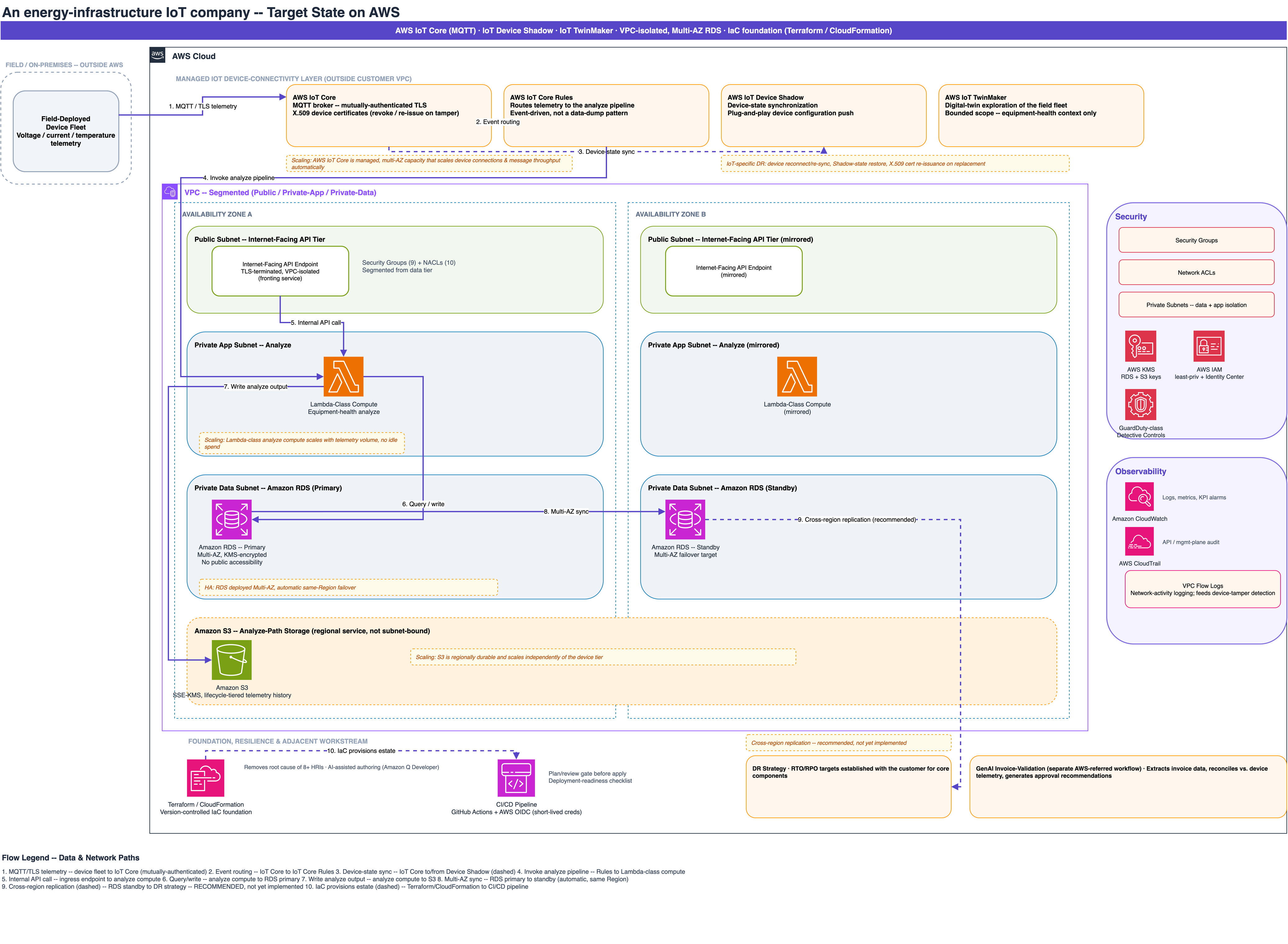Click the AWS IoT Core MQTT broker box

coord(388,115)
